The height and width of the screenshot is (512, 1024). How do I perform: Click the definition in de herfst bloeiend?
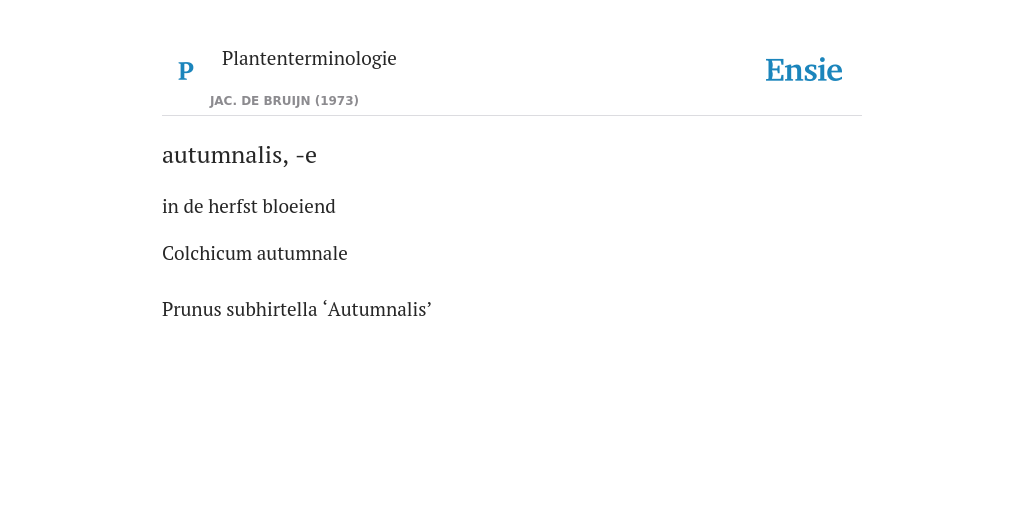pos(249,206)
